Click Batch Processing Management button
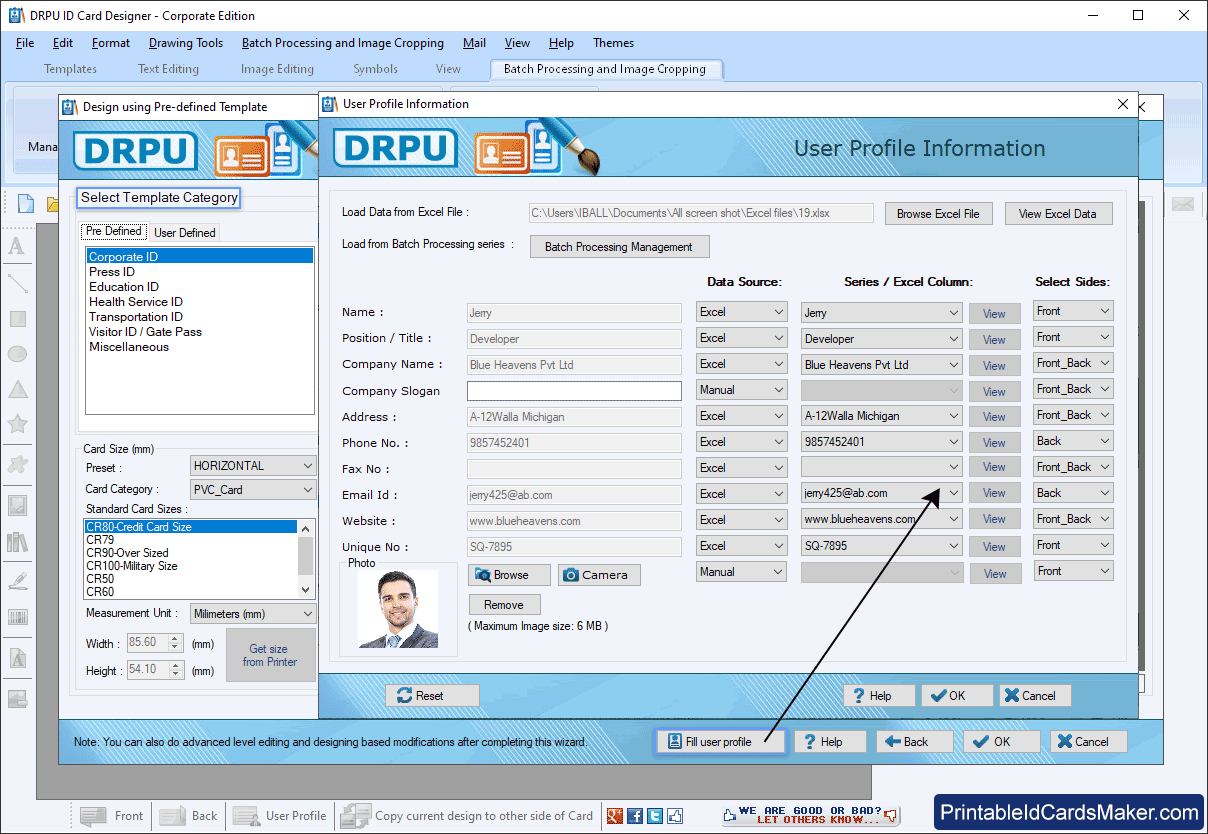The image size is (1208, 834). click(619, 247)
